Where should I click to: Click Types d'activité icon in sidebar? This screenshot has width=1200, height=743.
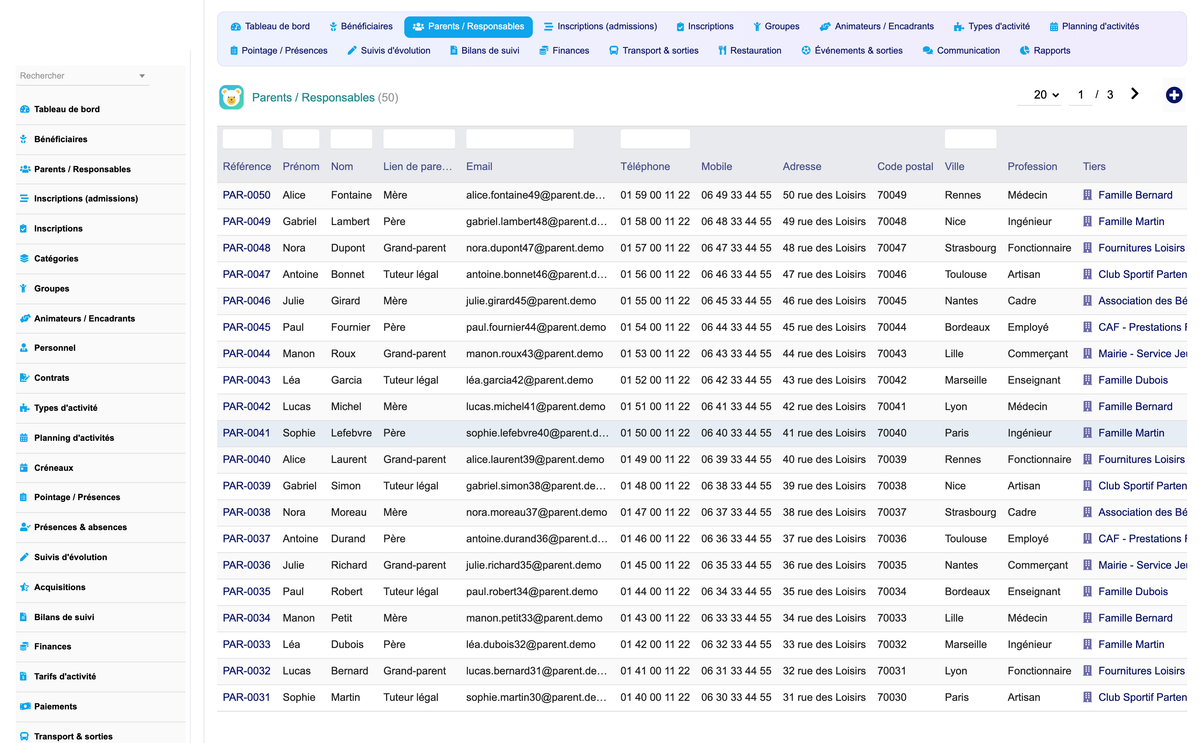(24, 408)
